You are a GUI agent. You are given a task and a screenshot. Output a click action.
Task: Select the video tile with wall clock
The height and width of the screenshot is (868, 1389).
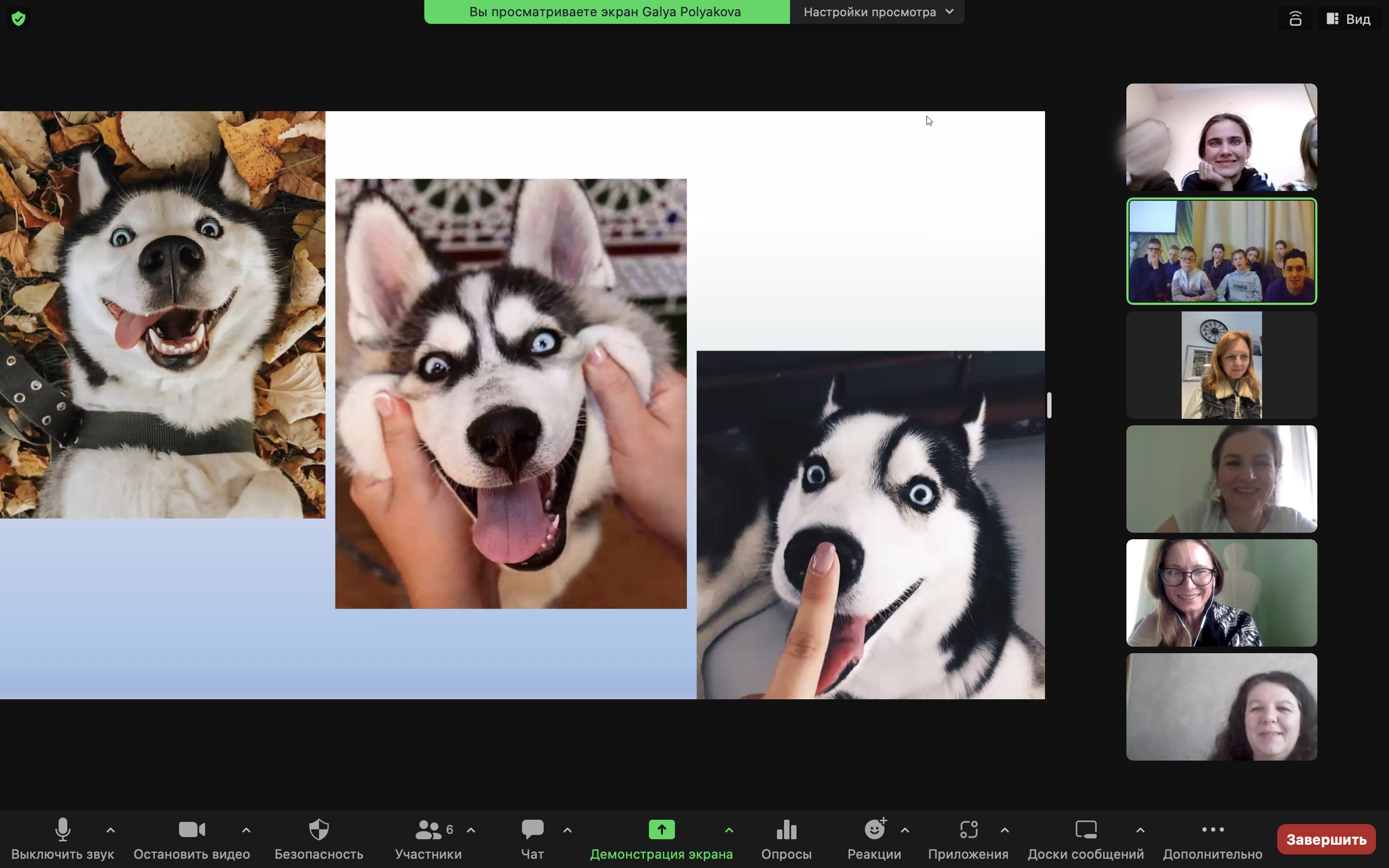[1221, 365]
